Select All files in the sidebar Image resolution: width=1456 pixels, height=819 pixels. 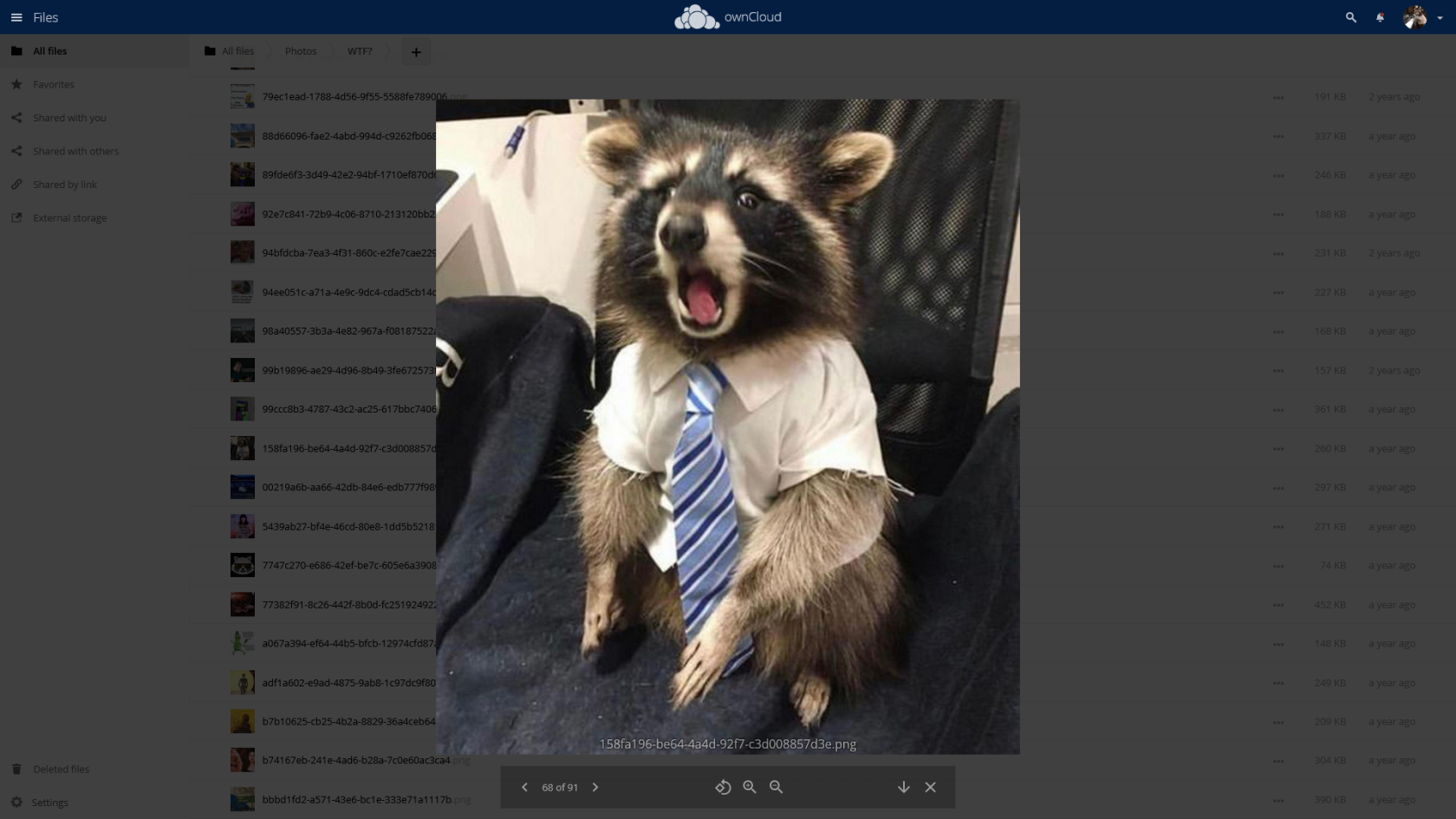[x=94, y=51]
